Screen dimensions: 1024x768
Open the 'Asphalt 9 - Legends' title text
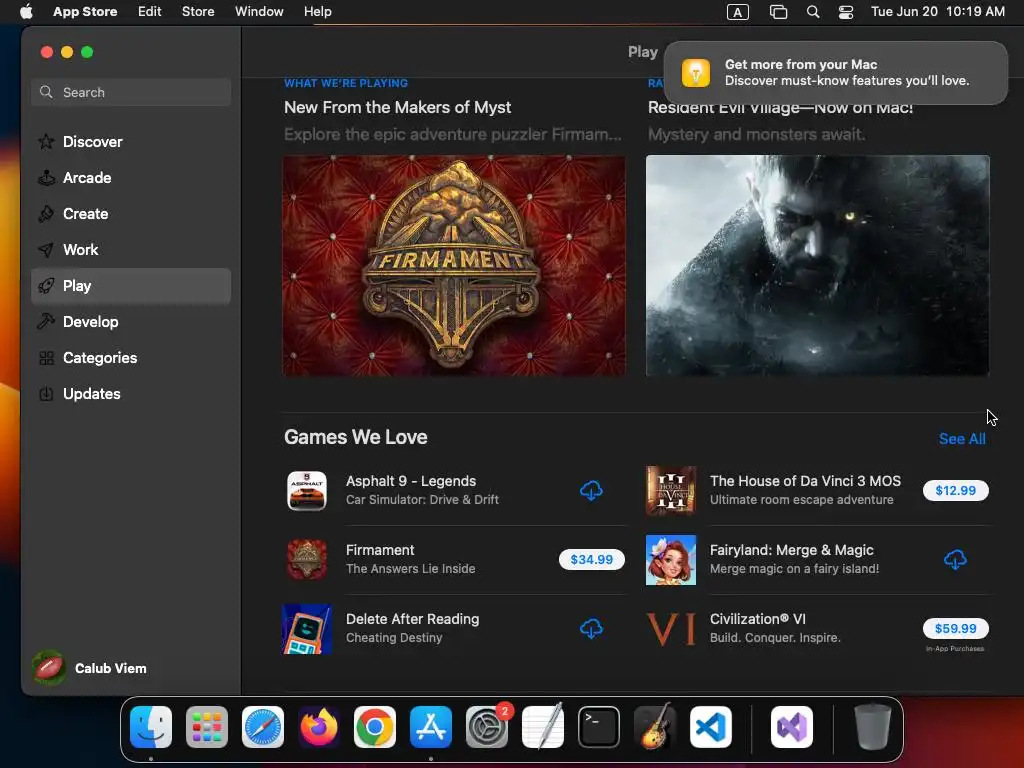411,481
